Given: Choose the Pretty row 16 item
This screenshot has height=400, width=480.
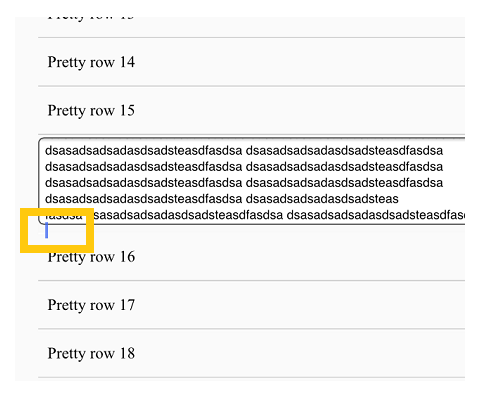Looking at the screenshot, I should point(251,257).
